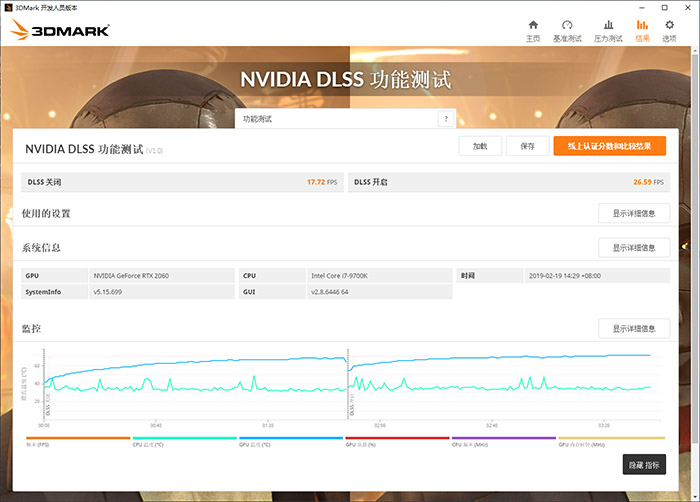The height and width of the screenshot is (502, 700).
Task: Click the DLSS 关闭 start marker in the chart
Action: point(48,404)
